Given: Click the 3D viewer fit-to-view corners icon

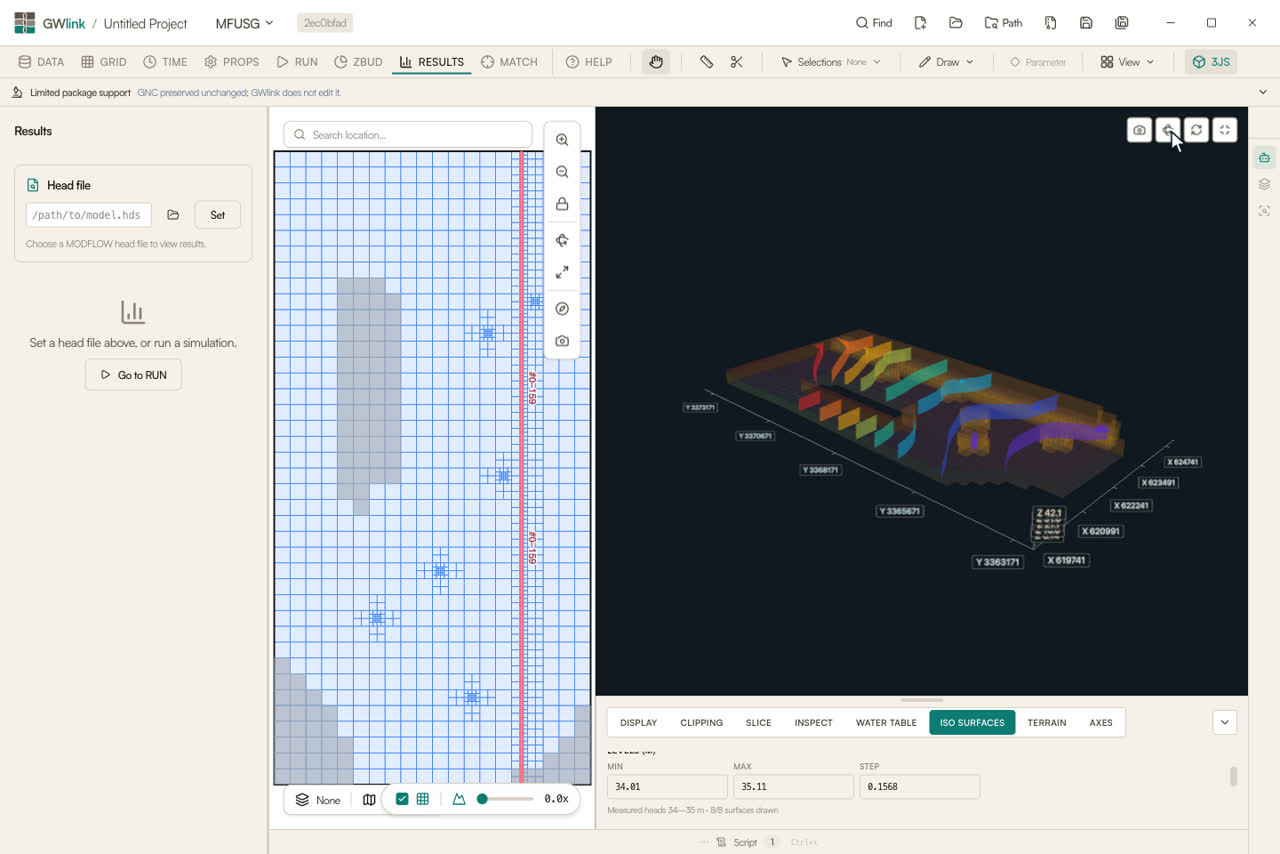Looking at the screenshot, I should point(1225,130).
